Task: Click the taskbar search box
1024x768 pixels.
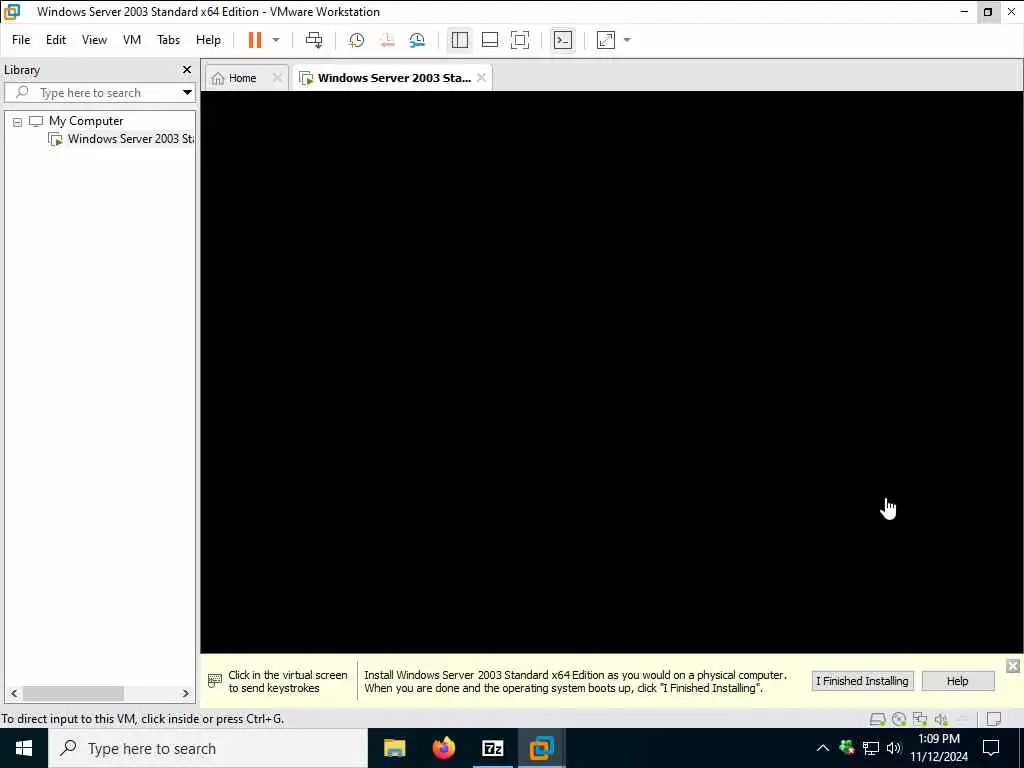Action: click(208, 748)
